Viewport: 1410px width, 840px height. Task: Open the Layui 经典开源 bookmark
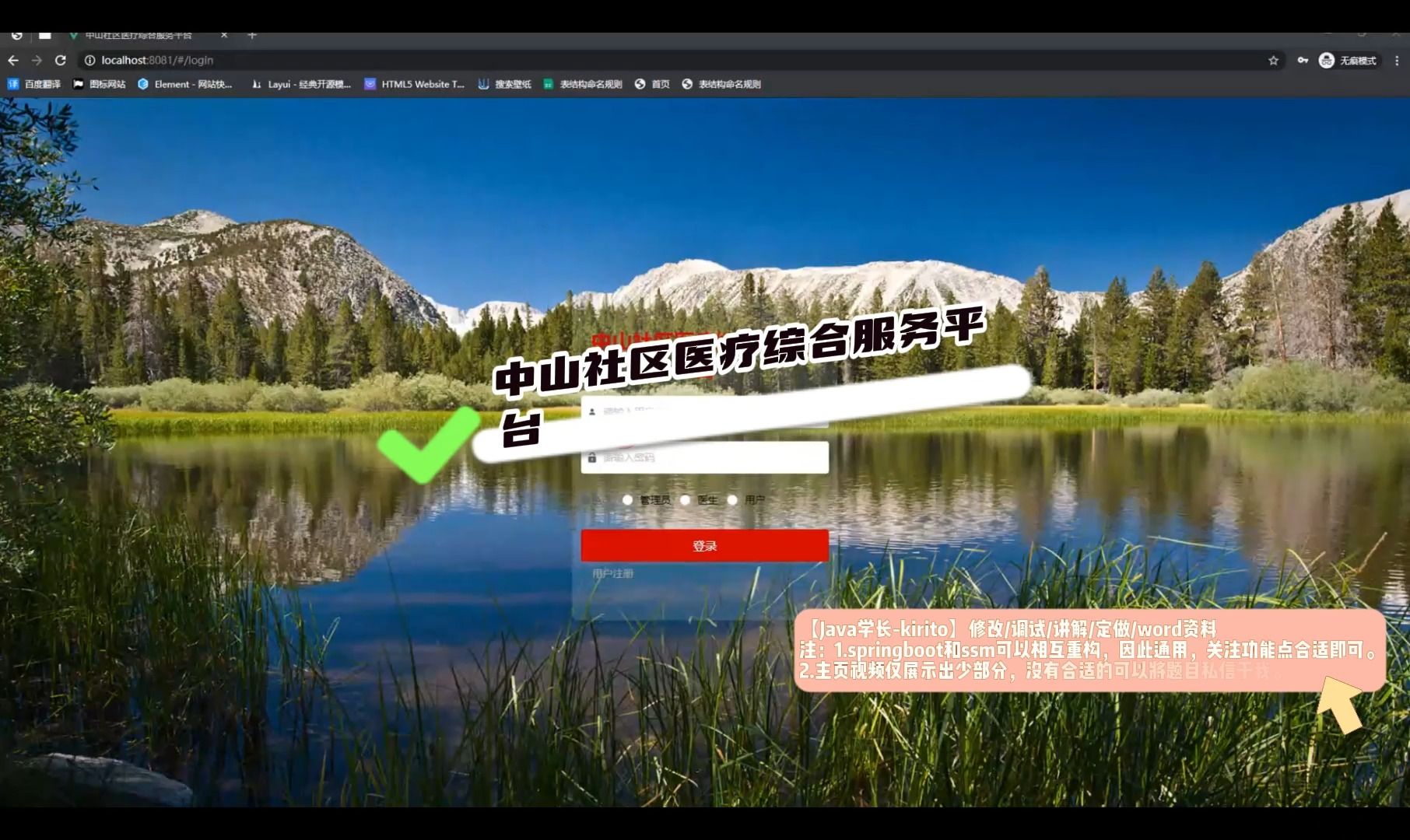(303, 84)
